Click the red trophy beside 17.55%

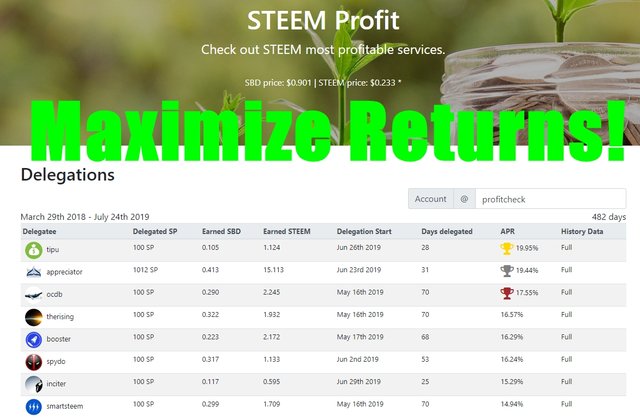[507, 293]
